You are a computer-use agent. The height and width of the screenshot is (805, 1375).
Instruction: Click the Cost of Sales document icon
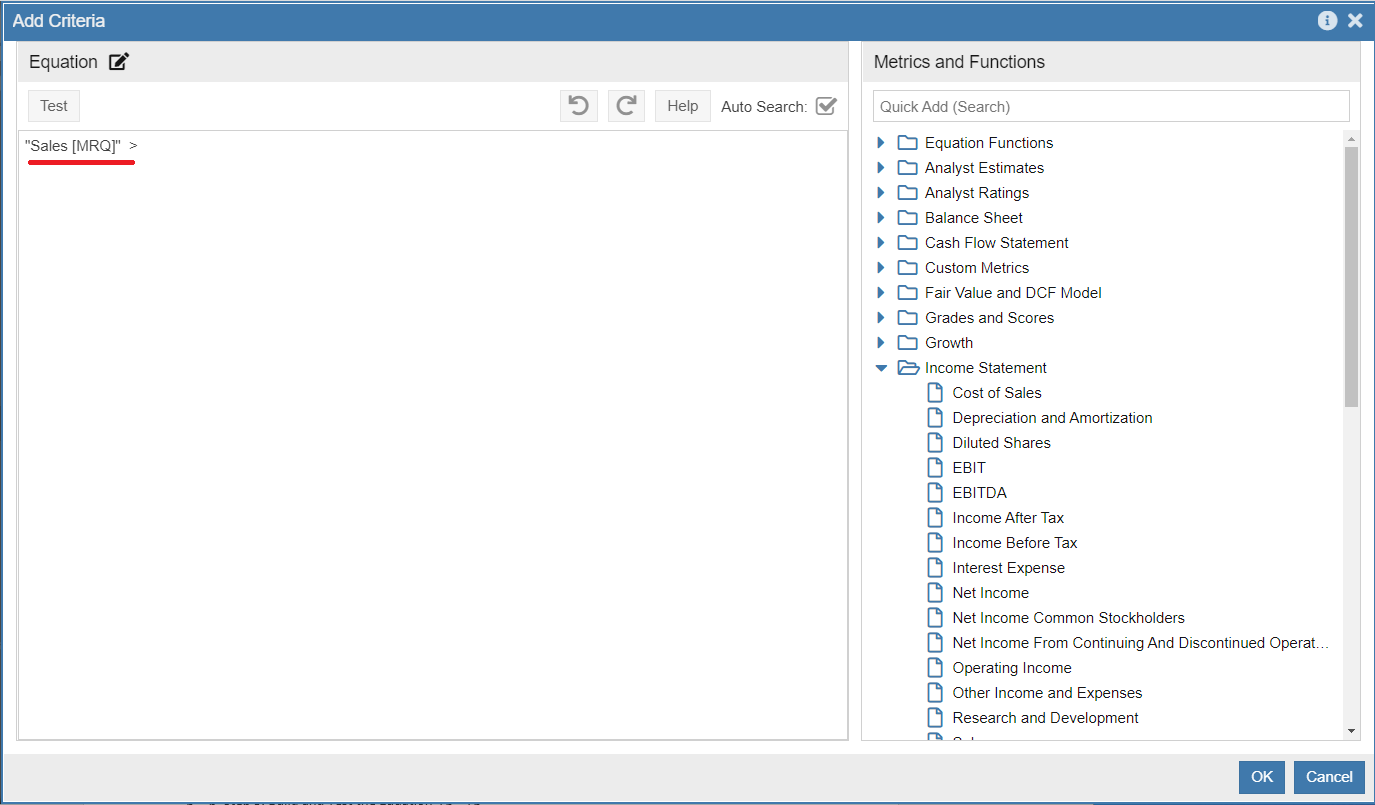935,393
